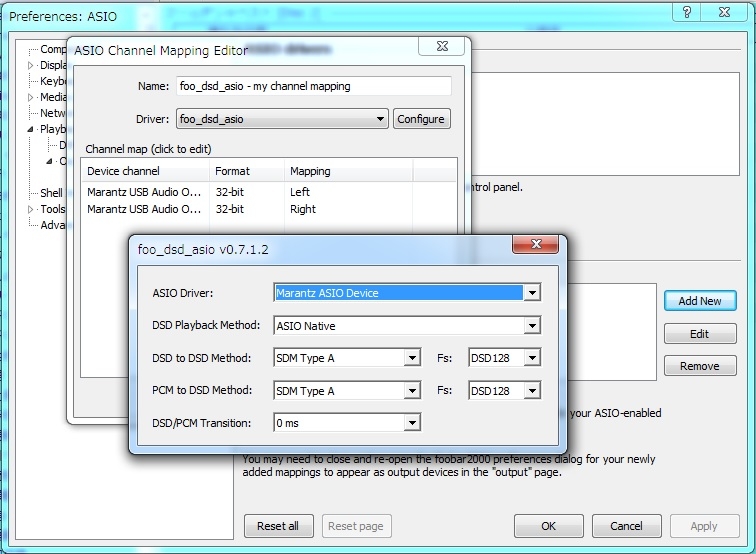
Task: Click Mapping column header
Action: (x=349, y=171)
